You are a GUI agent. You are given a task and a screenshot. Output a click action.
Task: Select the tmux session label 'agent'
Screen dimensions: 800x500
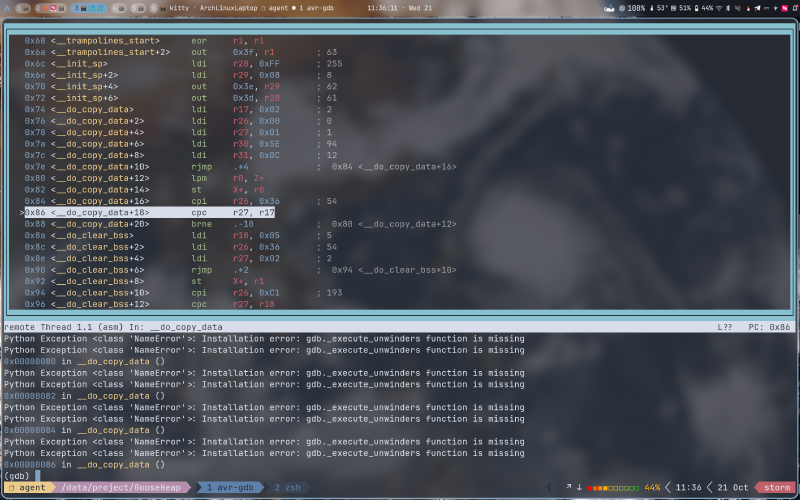pyautogui.click(x=28, y=487)
